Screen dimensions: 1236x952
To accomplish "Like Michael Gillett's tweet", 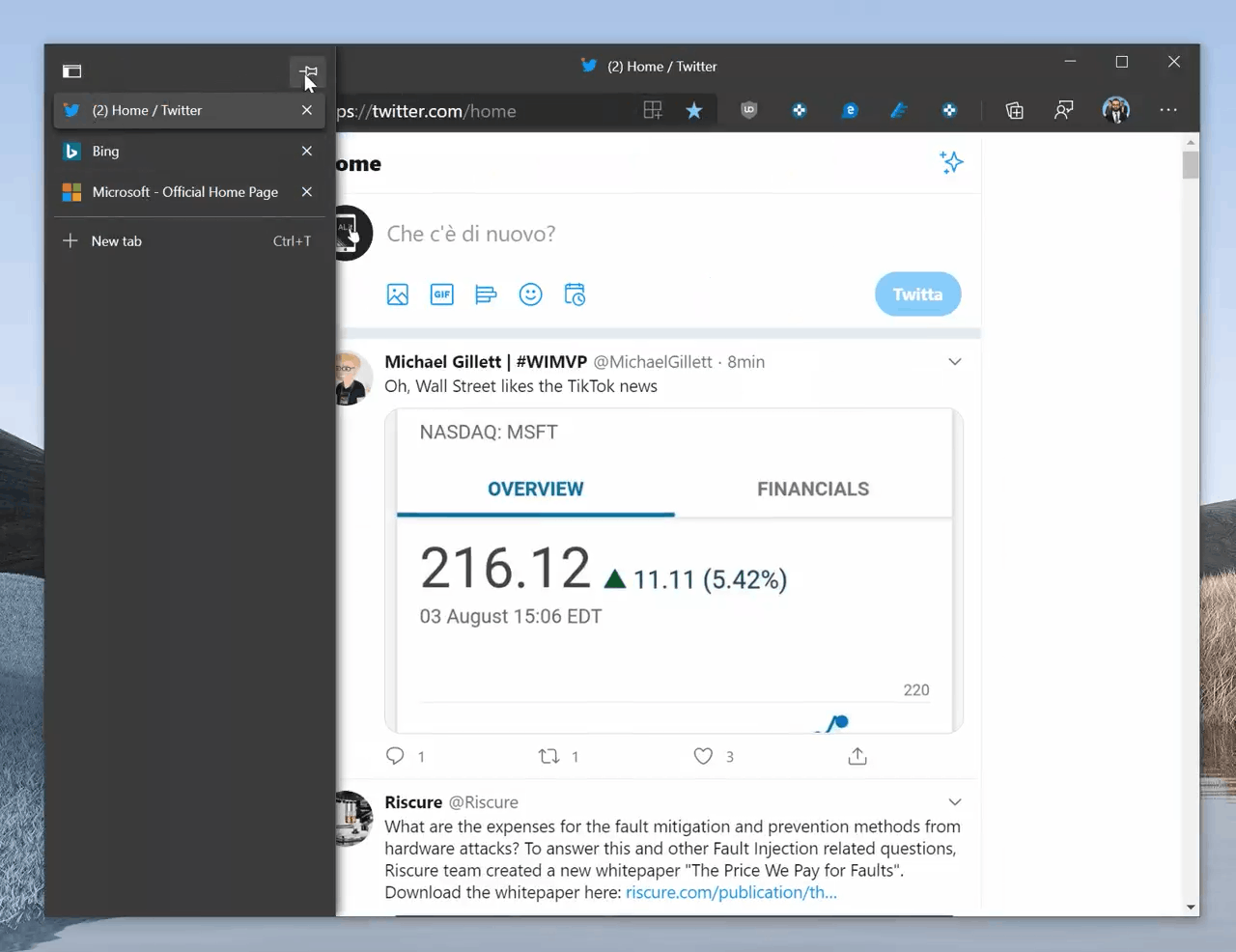I will pyautogui.click(x=703, y=756).
